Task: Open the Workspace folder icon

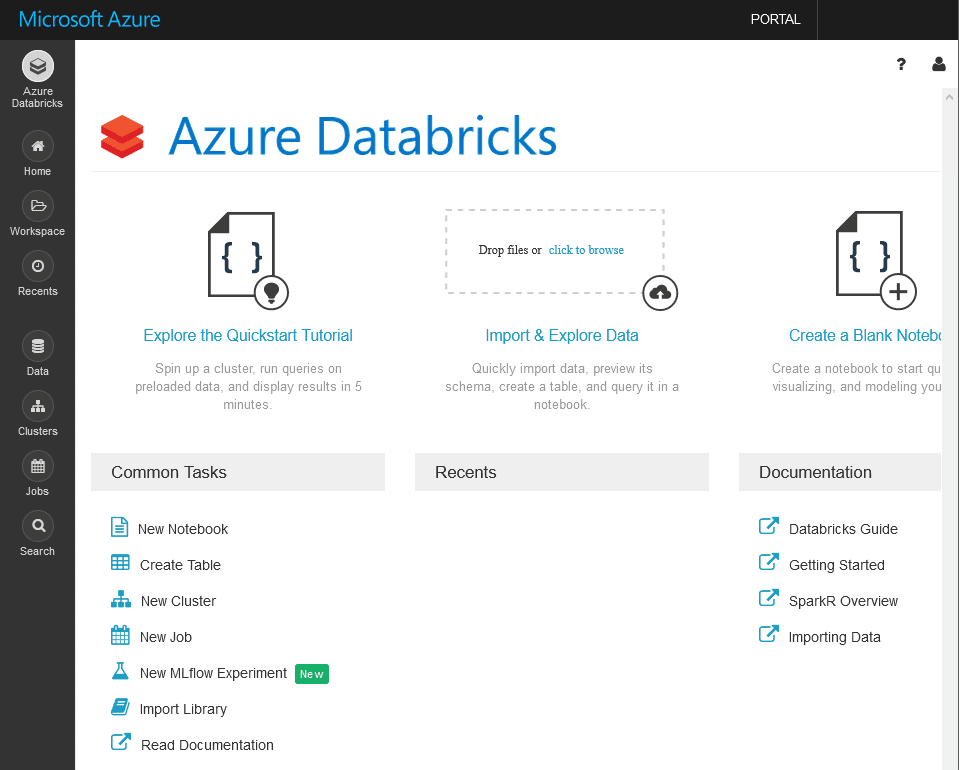Action: (38, 206)
